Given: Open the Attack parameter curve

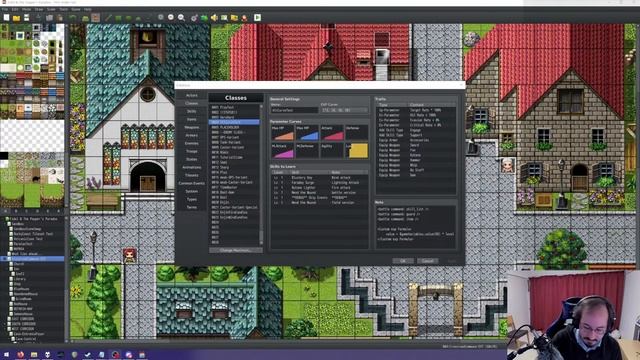Looking at the screenshot, I should tap(331, 133).
